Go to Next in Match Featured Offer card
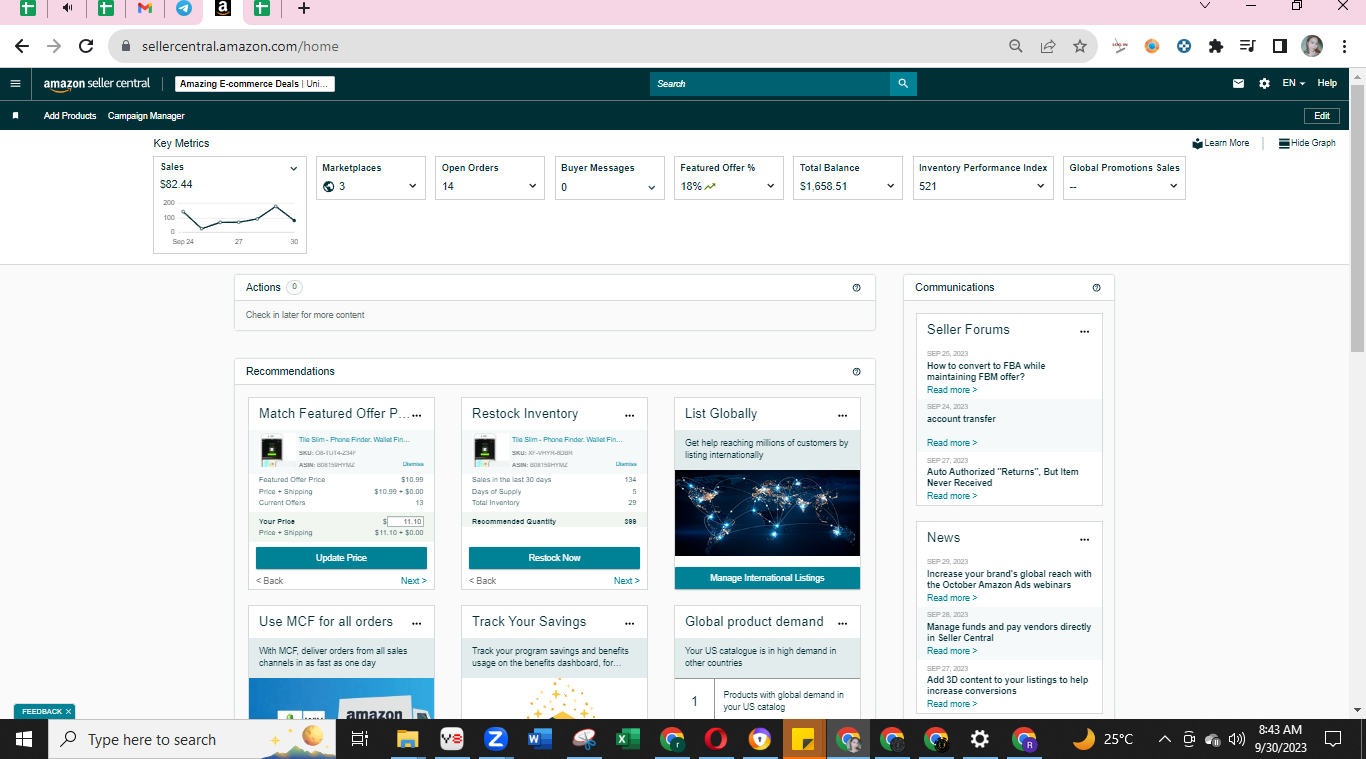Image resolution: width=1366 pixels, height=759 pixels. (x=414, y=581)
